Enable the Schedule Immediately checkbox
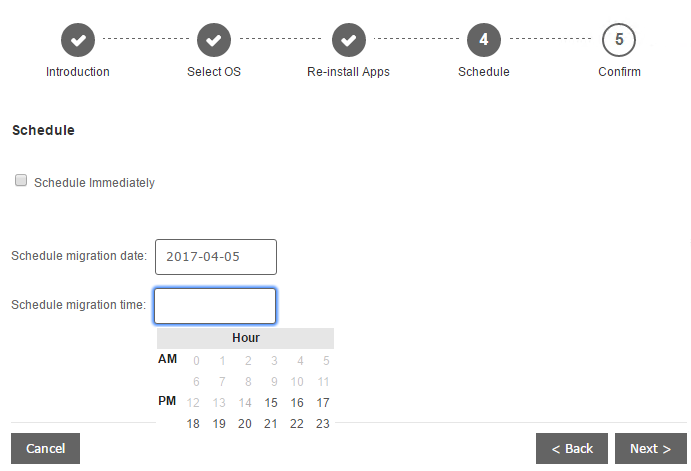The image size is (691, 471). click(21, 182)
